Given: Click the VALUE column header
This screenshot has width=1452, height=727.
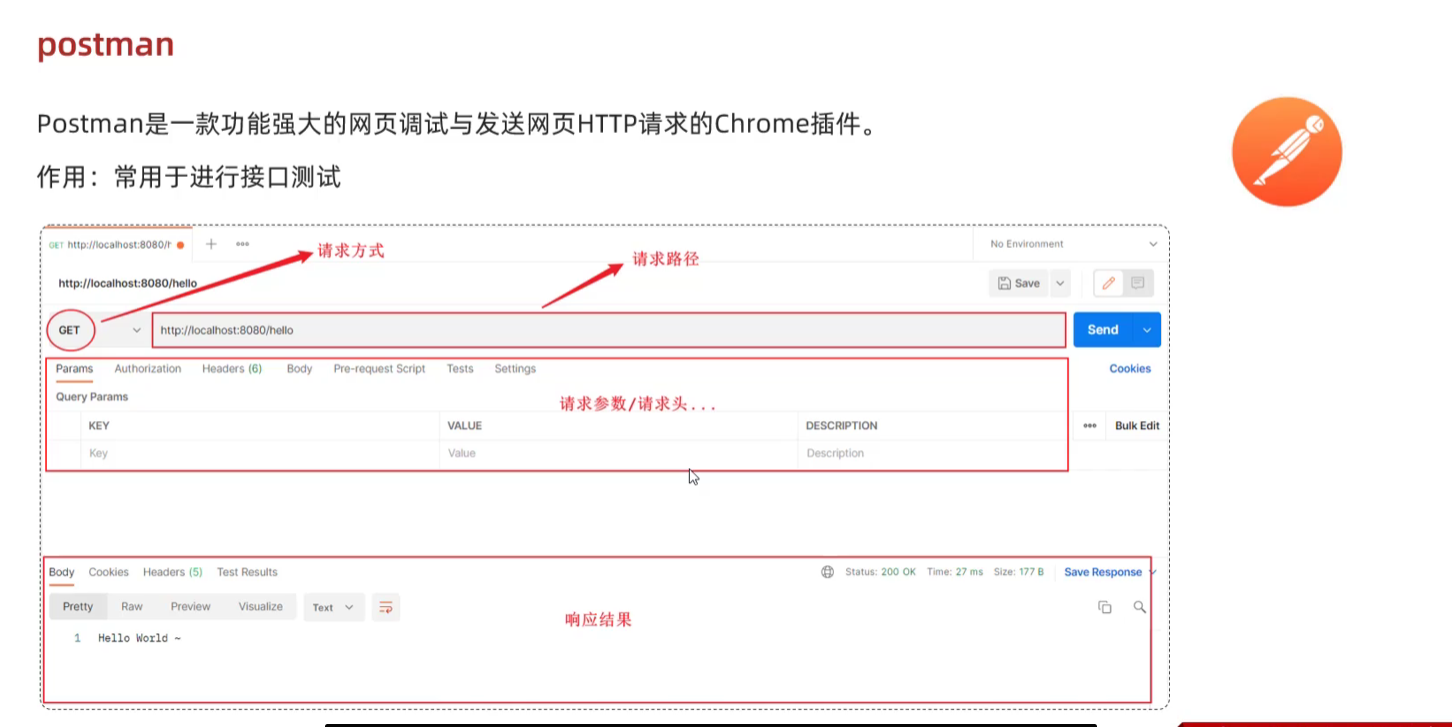Looking at the screenshot, I should 465,426.
